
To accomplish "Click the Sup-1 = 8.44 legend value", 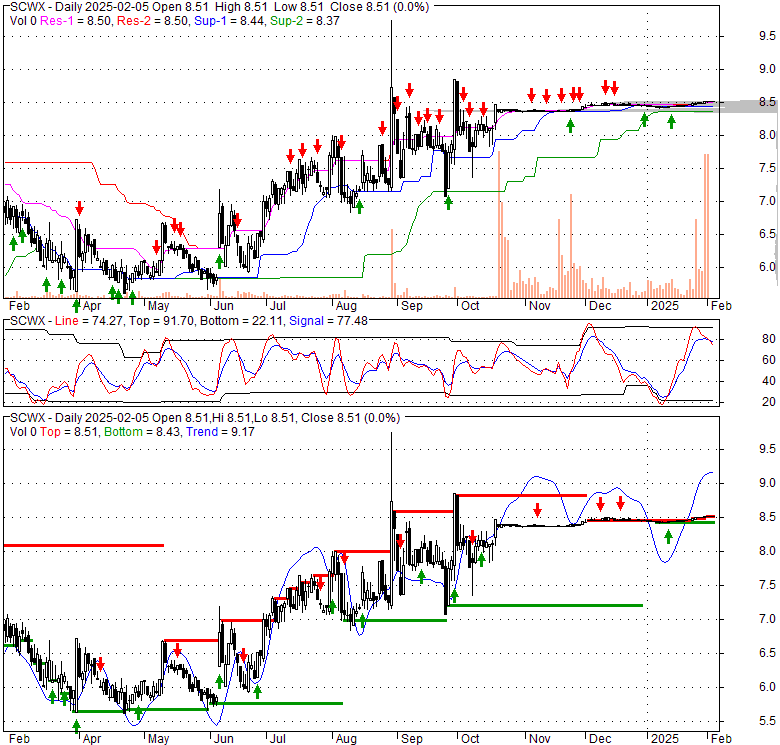I will pyautogui.click(x=229, y=21).
